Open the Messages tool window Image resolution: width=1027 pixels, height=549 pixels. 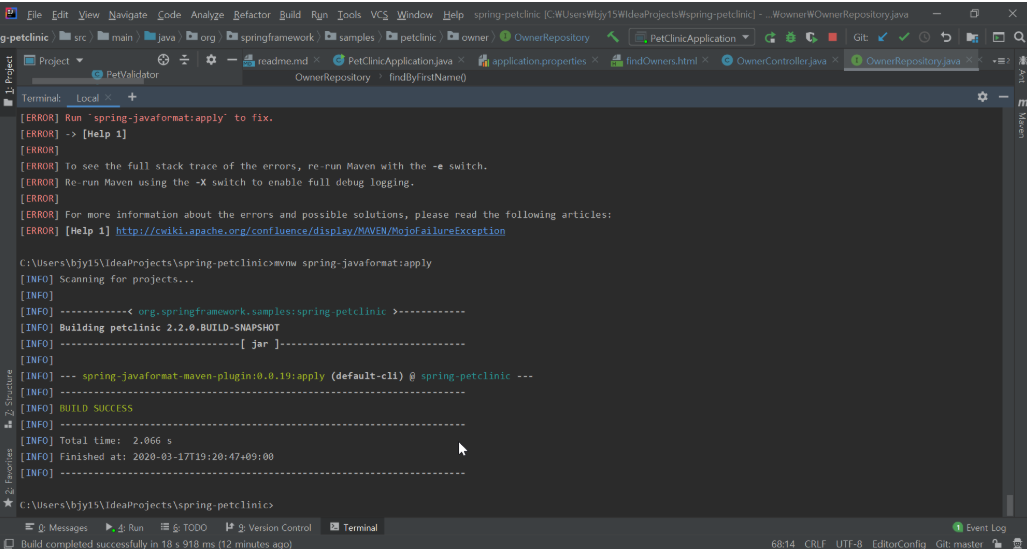click(x=56, y=527)
